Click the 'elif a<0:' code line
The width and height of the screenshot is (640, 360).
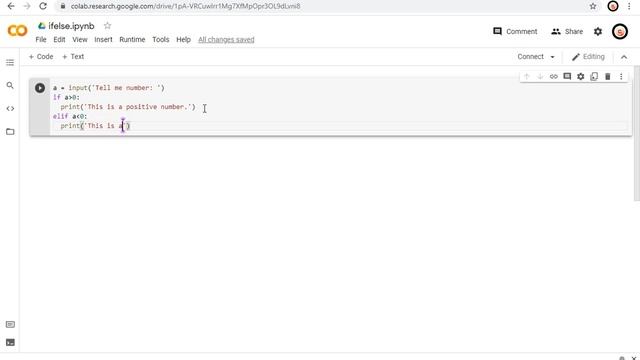(x=70, y=116)
